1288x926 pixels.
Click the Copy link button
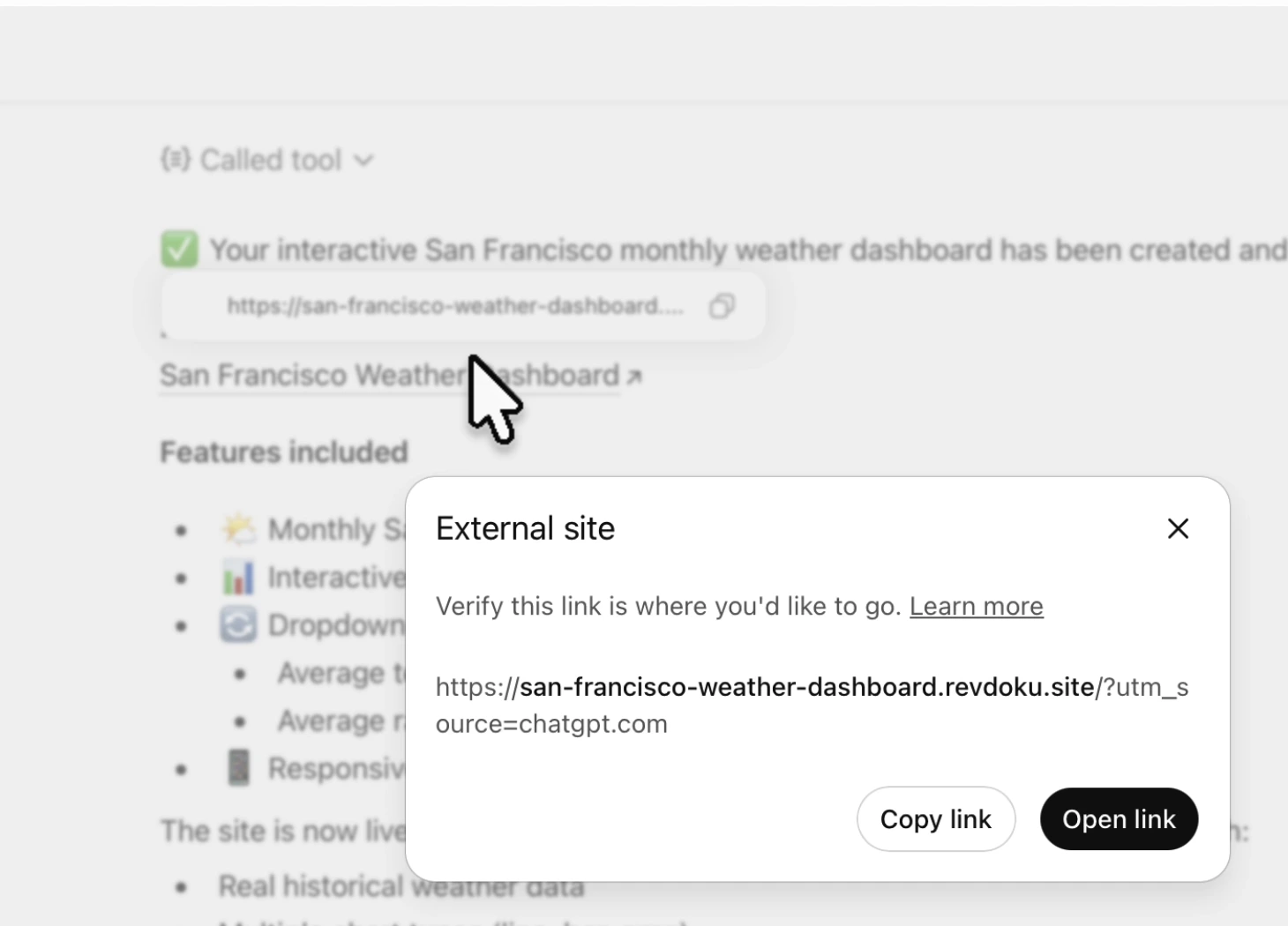click(x=936, y=819)
